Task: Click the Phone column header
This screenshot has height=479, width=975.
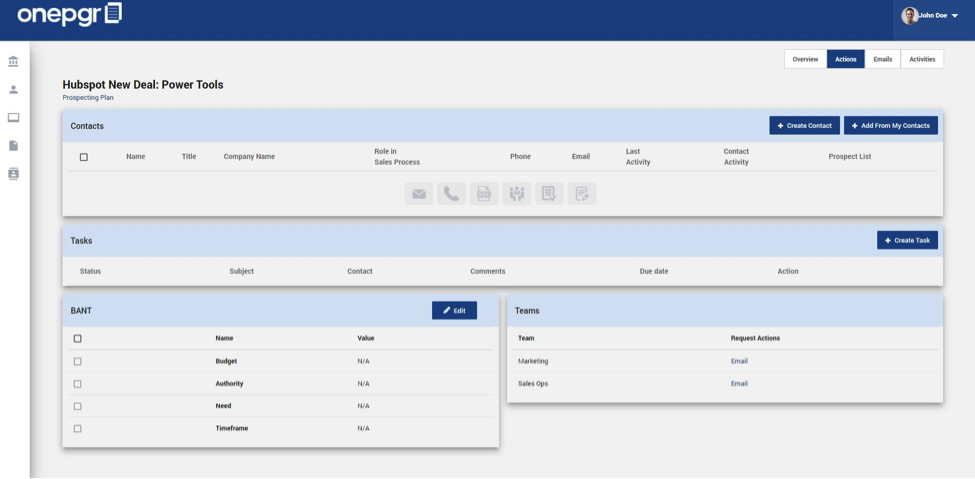Action: 520,157
